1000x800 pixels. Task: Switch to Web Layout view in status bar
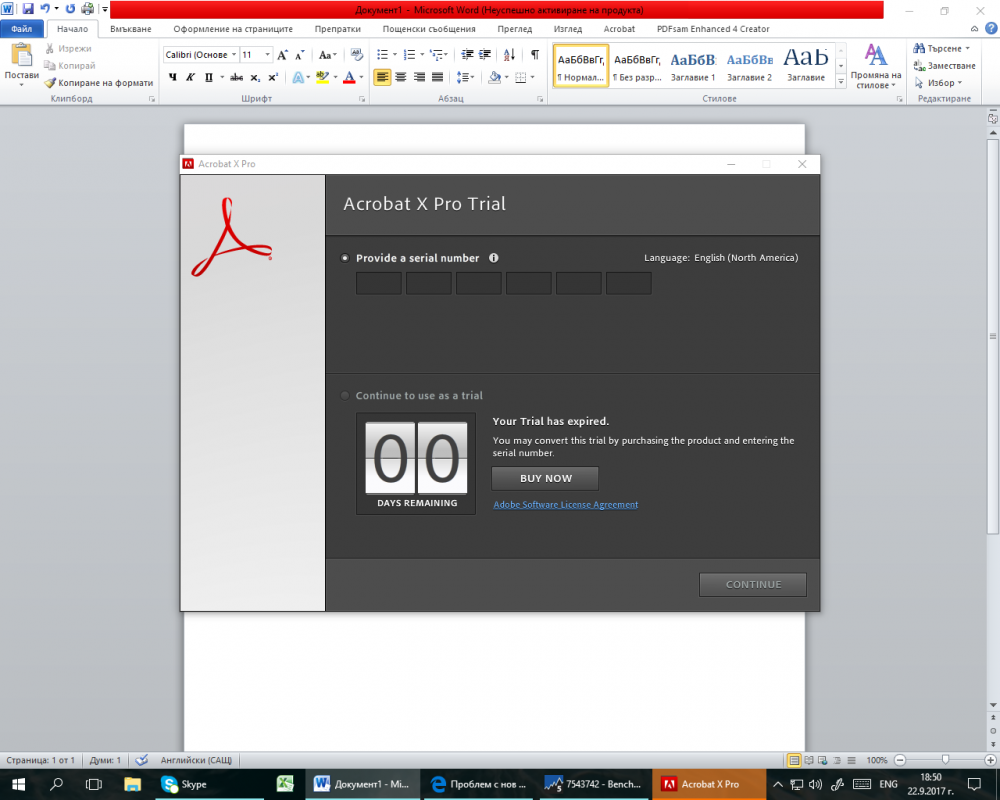(823, 760)
